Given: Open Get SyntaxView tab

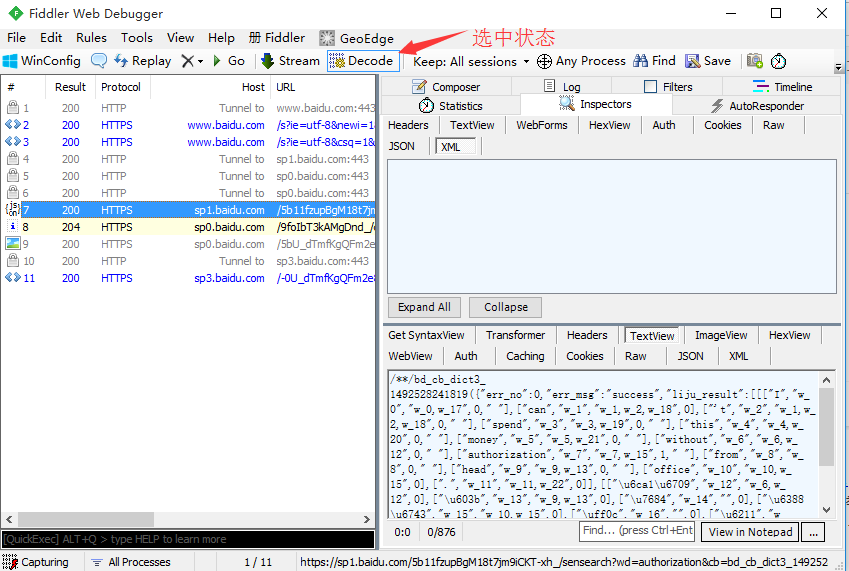Looking at the screenshot, I should pos(426,335).
